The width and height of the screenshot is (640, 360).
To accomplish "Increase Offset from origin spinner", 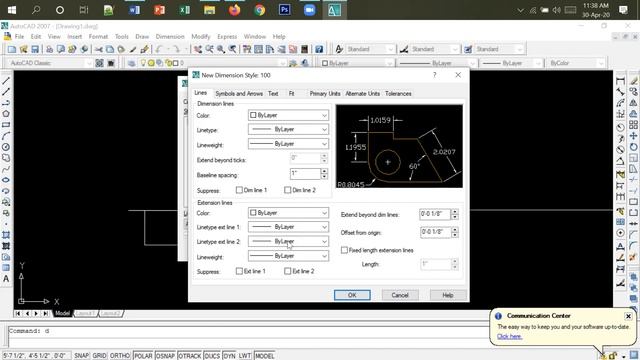I will pos(455,229).
